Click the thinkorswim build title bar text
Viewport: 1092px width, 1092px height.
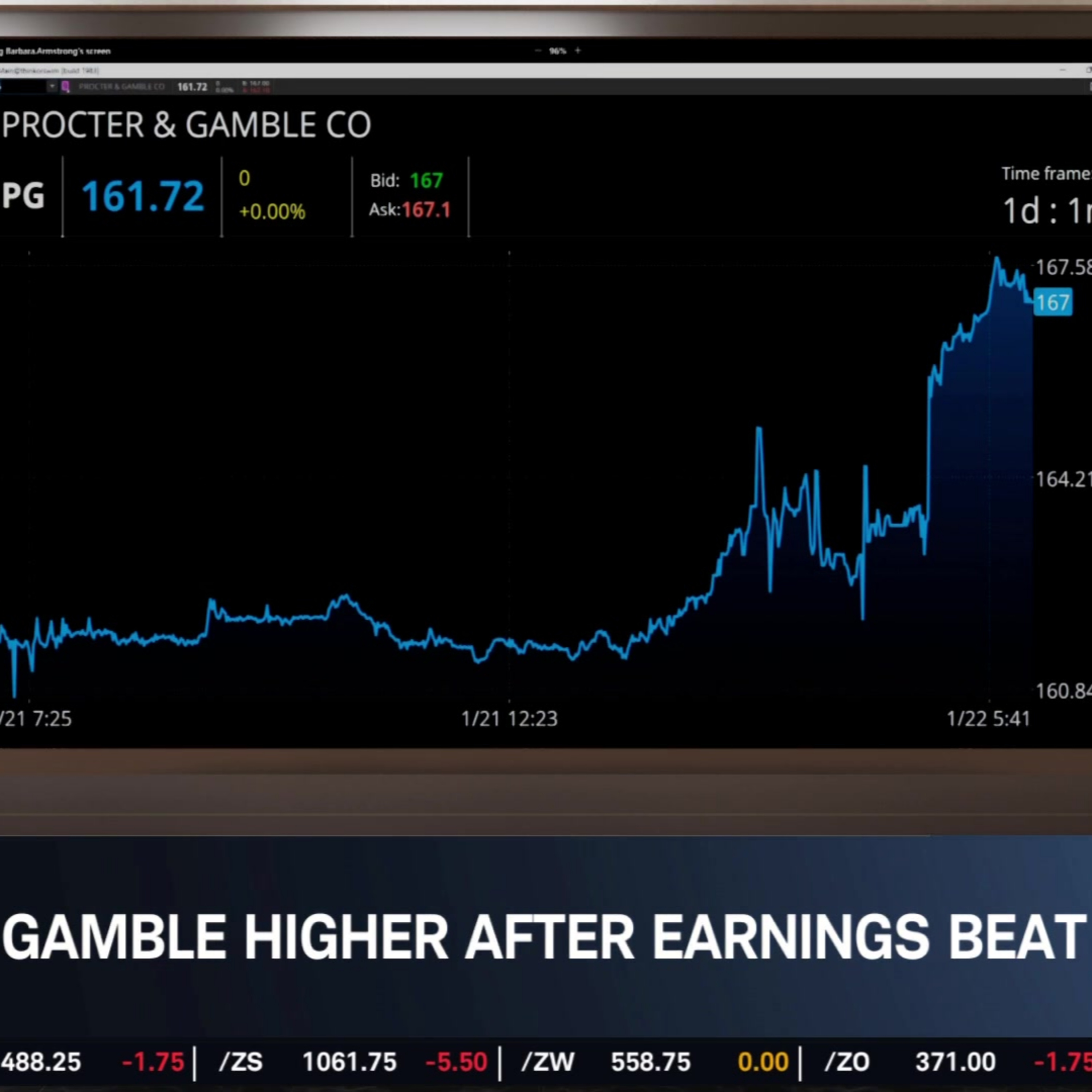click(50, 71)
